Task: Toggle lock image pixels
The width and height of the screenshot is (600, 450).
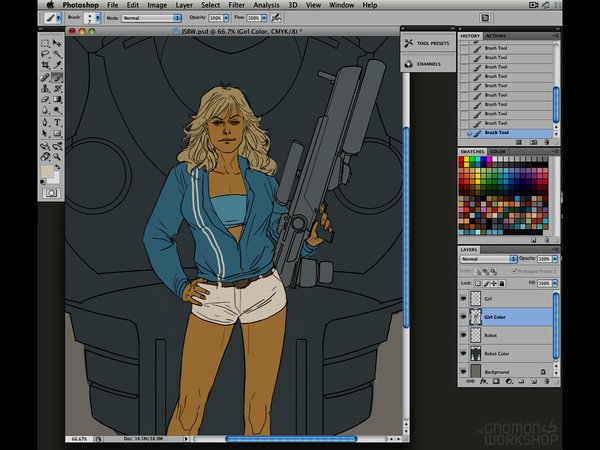Action: tap(486, 284)
